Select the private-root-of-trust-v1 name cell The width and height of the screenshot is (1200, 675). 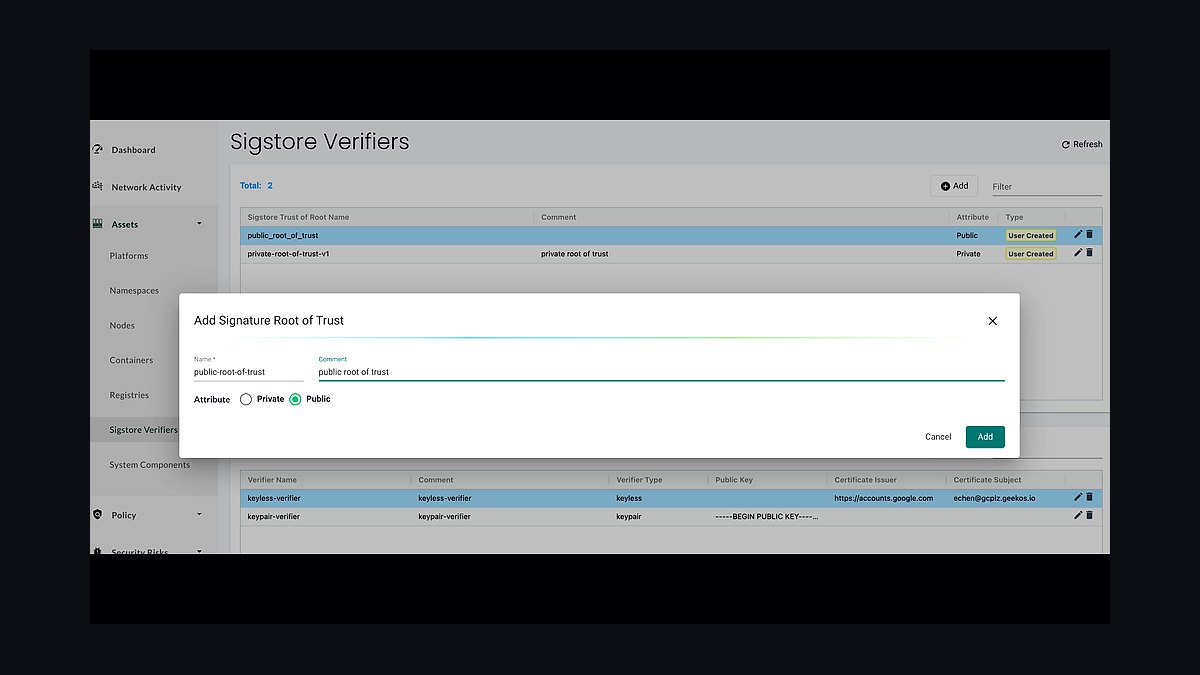point(289,254)
